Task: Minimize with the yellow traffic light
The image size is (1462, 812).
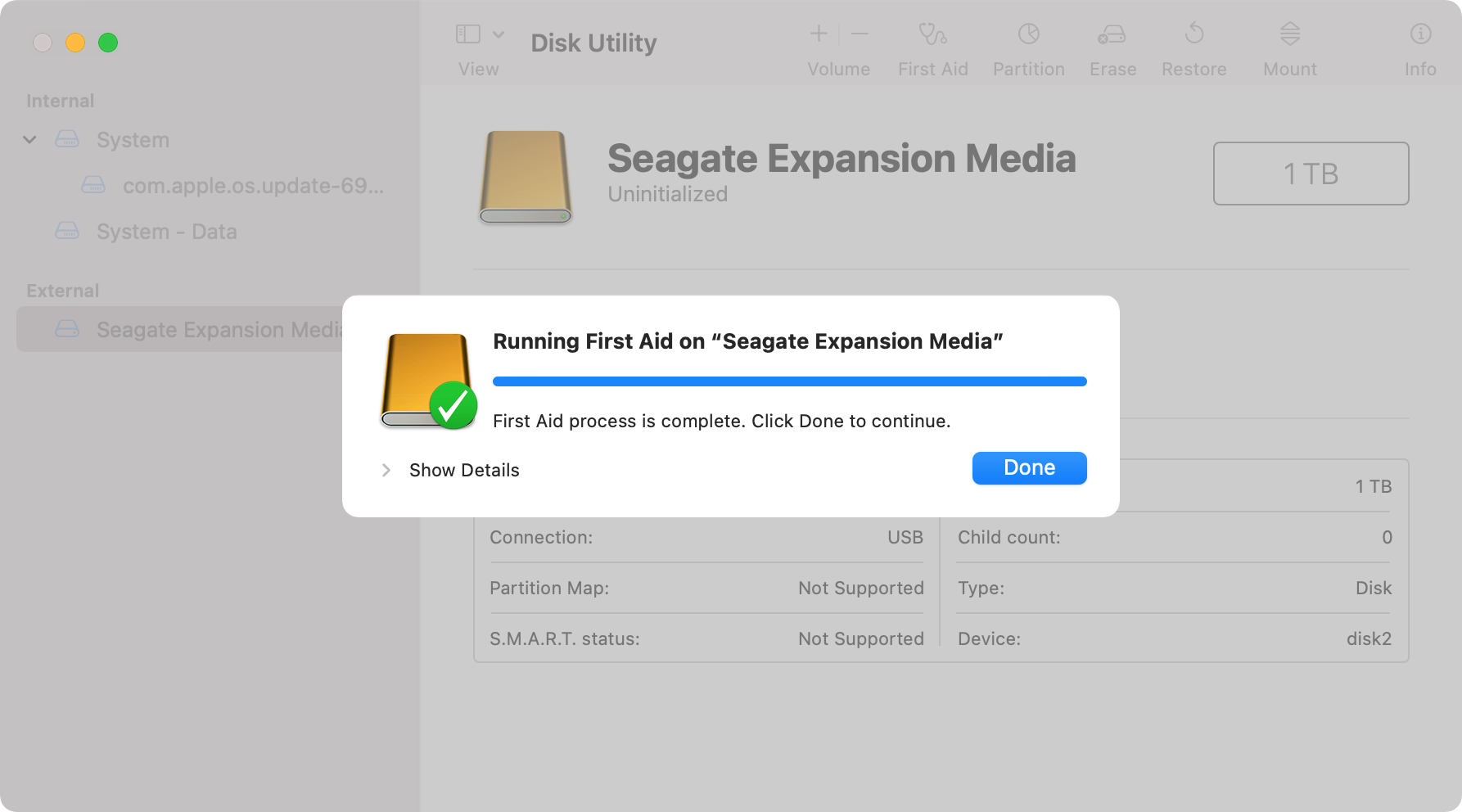Action: pyautogui.click(x=76, y=43)
